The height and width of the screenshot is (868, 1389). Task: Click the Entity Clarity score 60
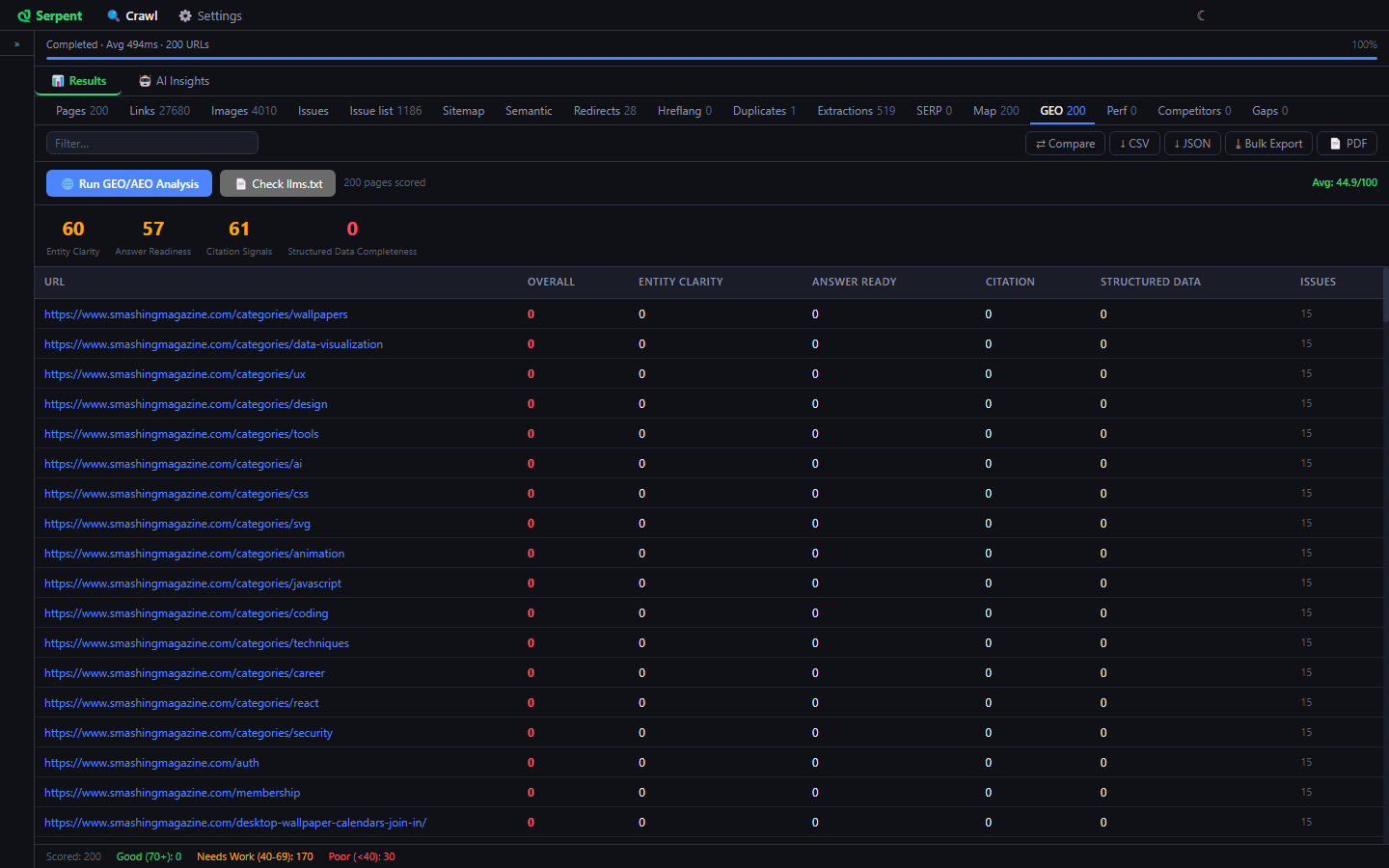pyautogui.click(x=73, y=230)
